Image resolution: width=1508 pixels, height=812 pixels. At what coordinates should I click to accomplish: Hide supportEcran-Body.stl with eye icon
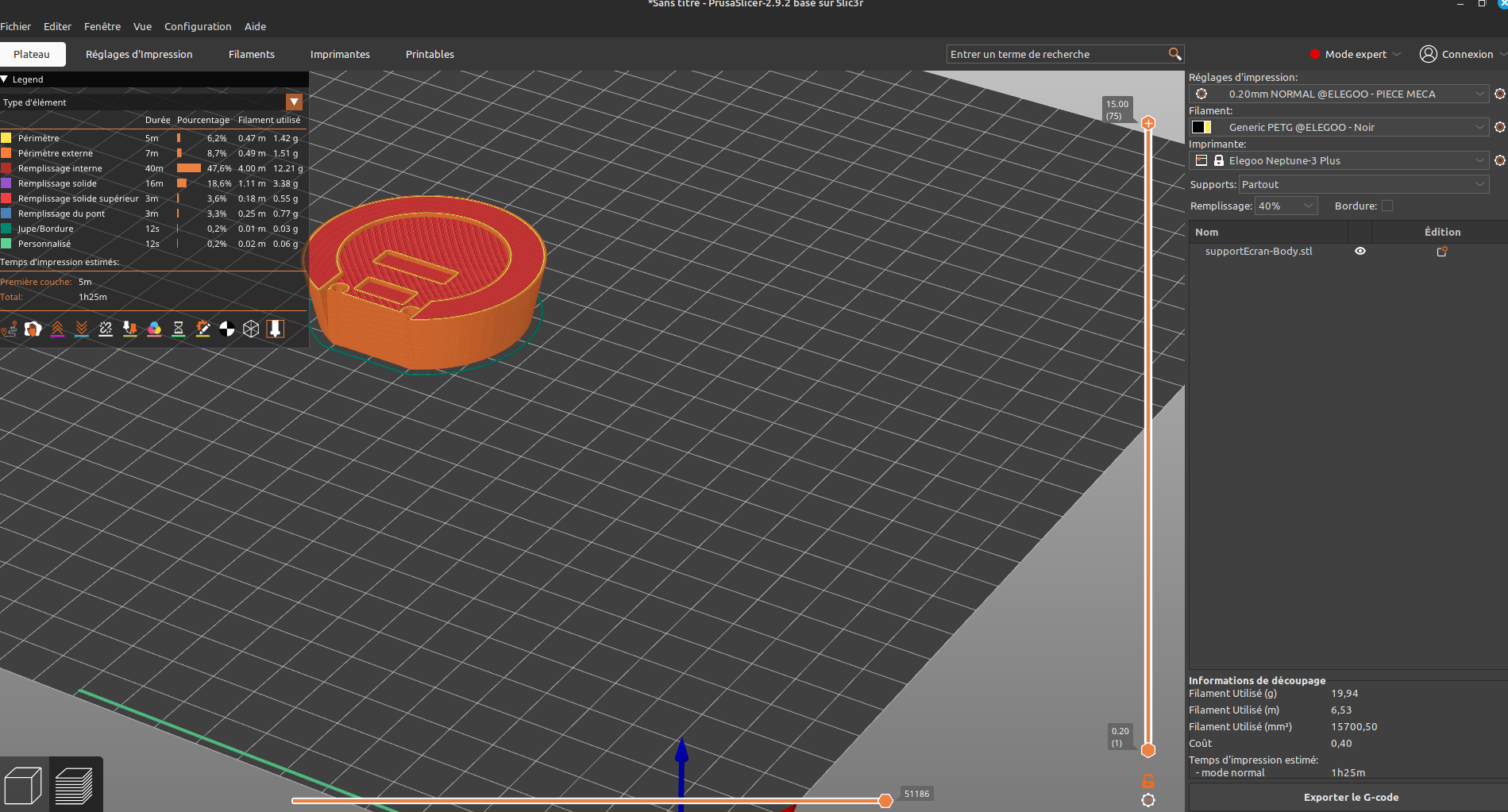click(1360, 252)
